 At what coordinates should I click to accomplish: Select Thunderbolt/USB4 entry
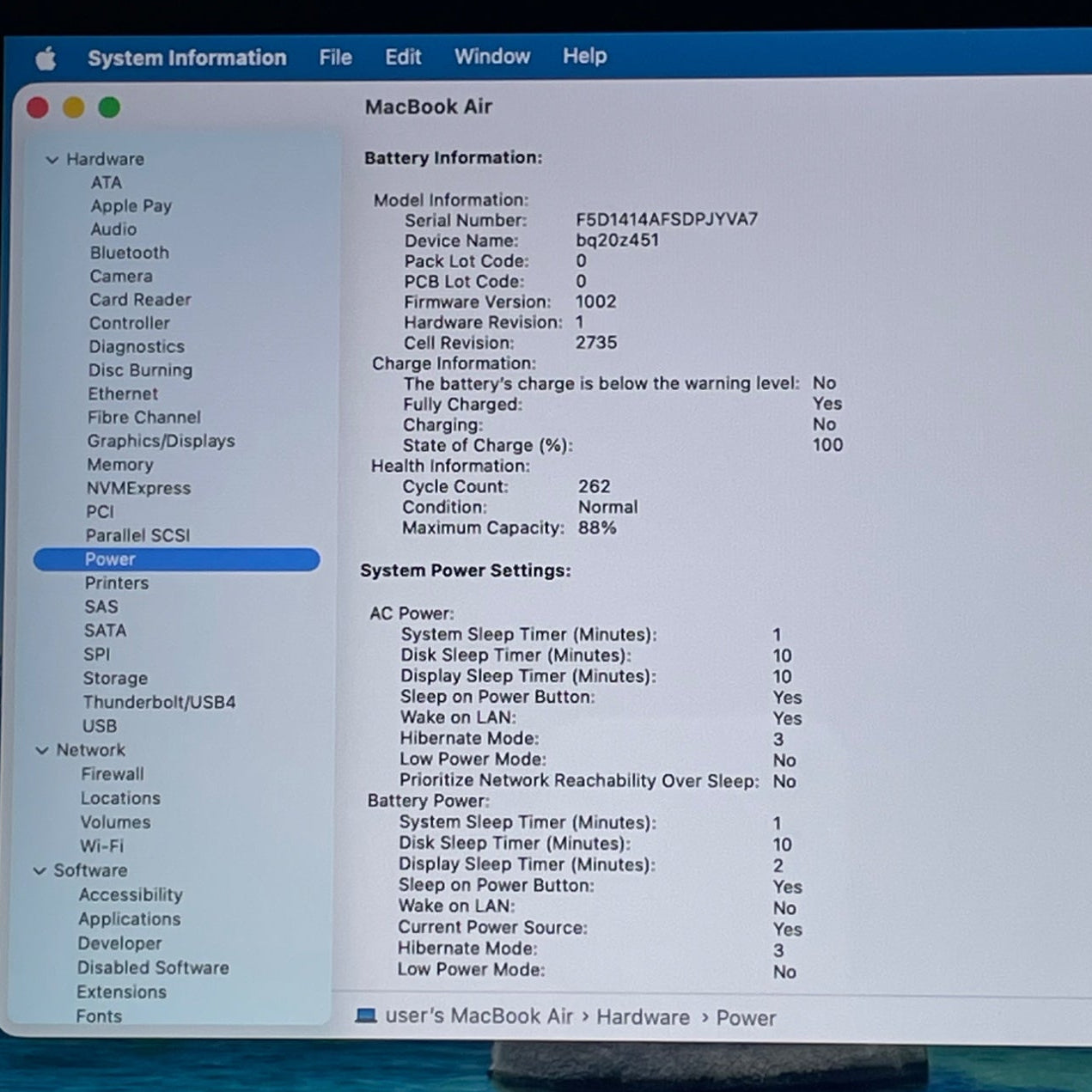[x=159, y=702]
